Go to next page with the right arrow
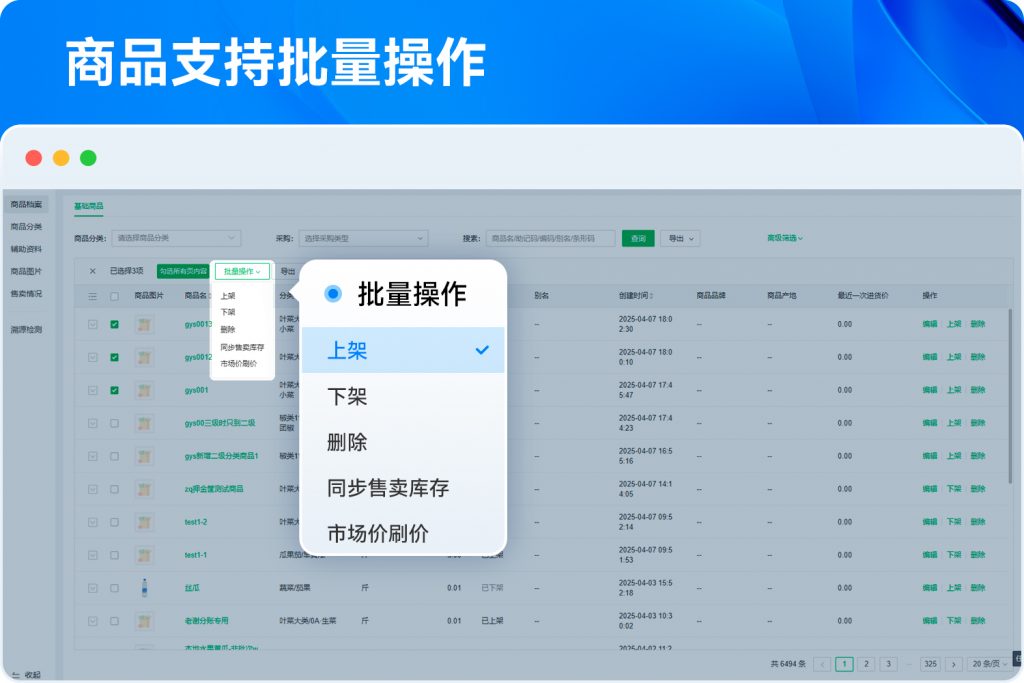Screen dimensions: 1024x683 pos(953,664)
